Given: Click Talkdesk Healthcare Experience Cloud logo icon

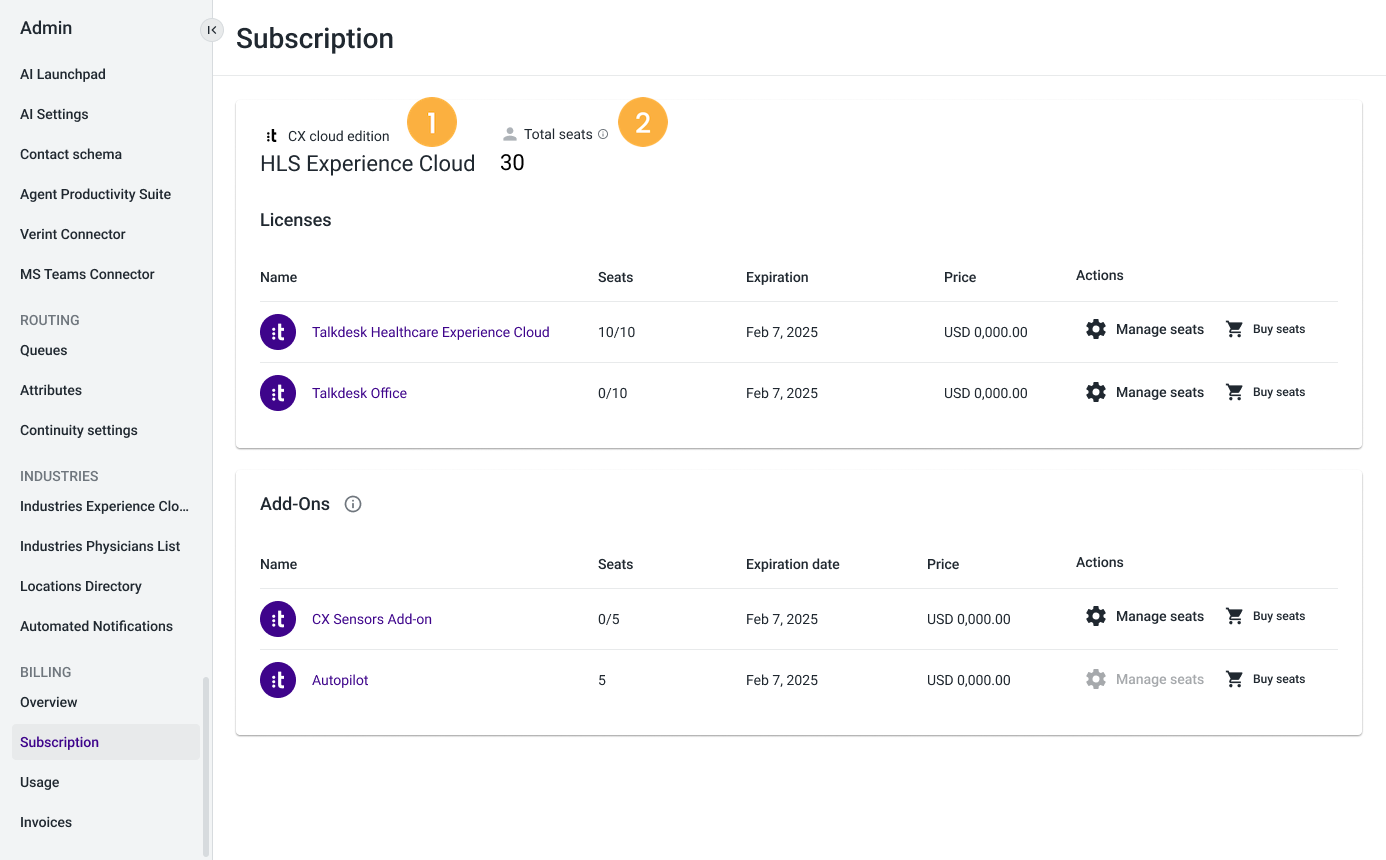Looking at the screenshot, I should (x=278, y=332).
